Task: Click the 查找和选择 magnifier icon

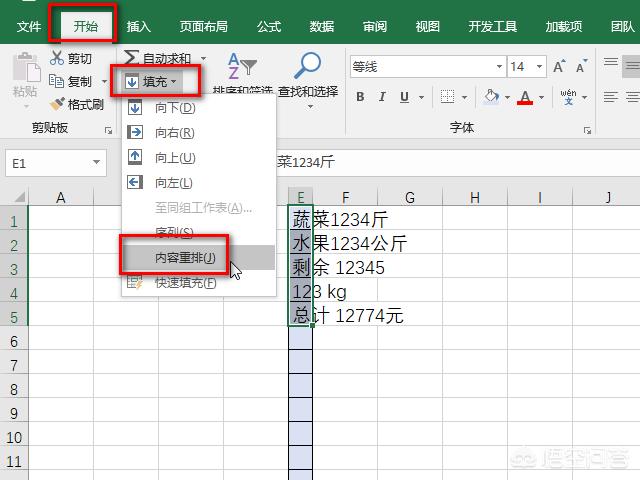Action: coord(307,64)
